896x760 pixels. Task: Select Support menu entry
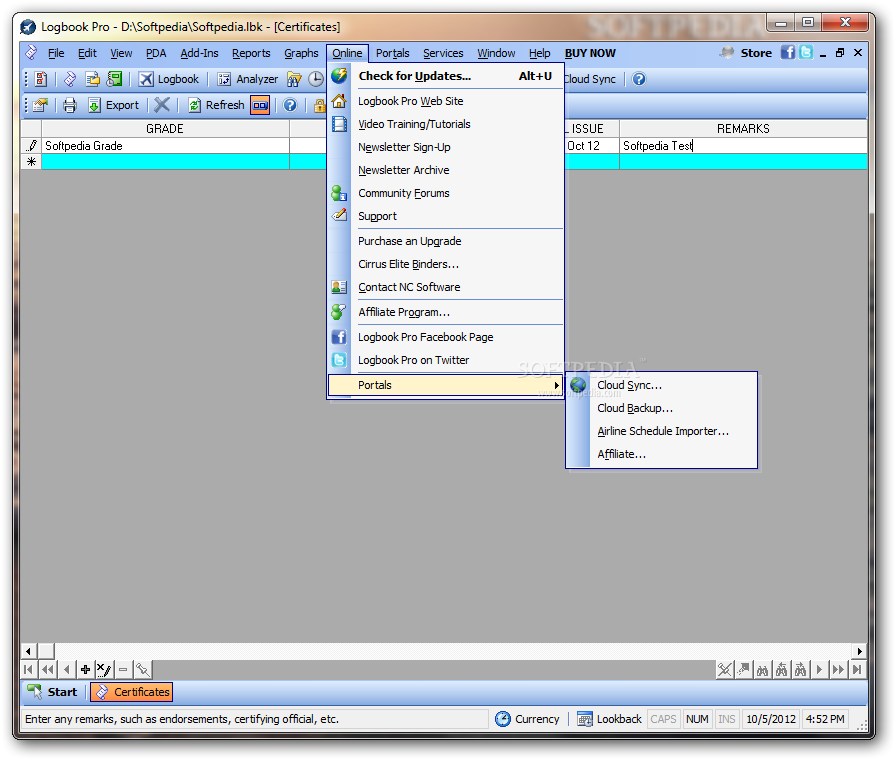pos(446,216)
